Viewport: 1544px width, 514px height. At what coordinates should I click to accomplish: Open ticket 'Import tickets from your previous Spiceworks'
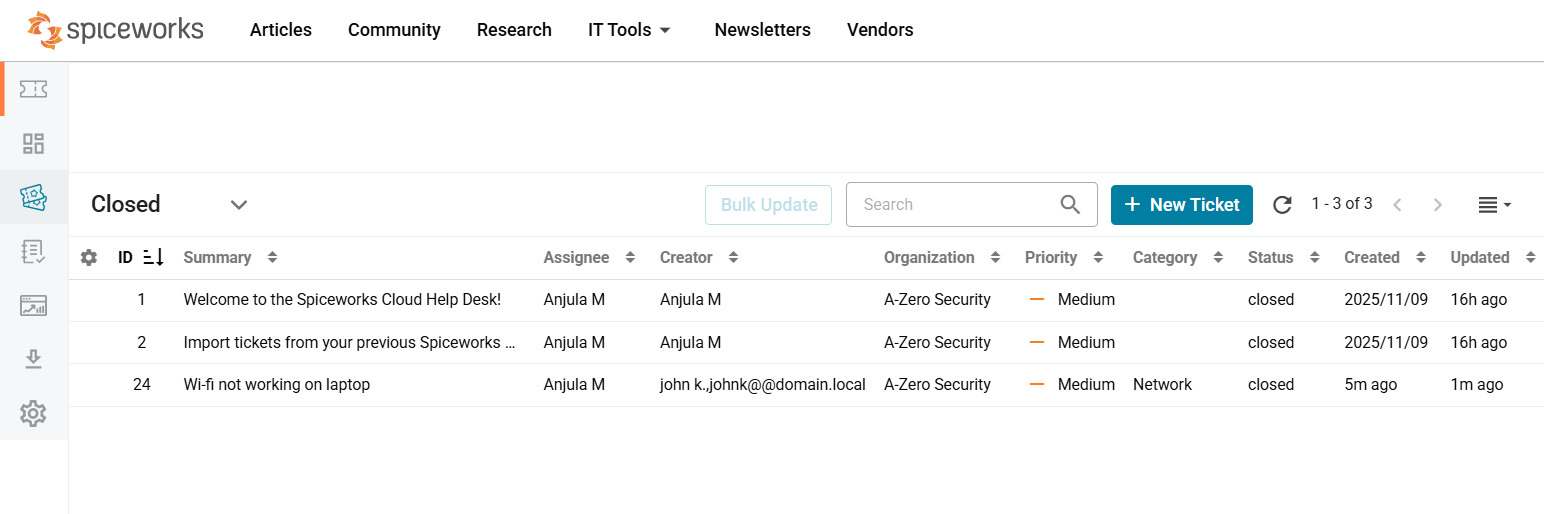pos(349,342)
